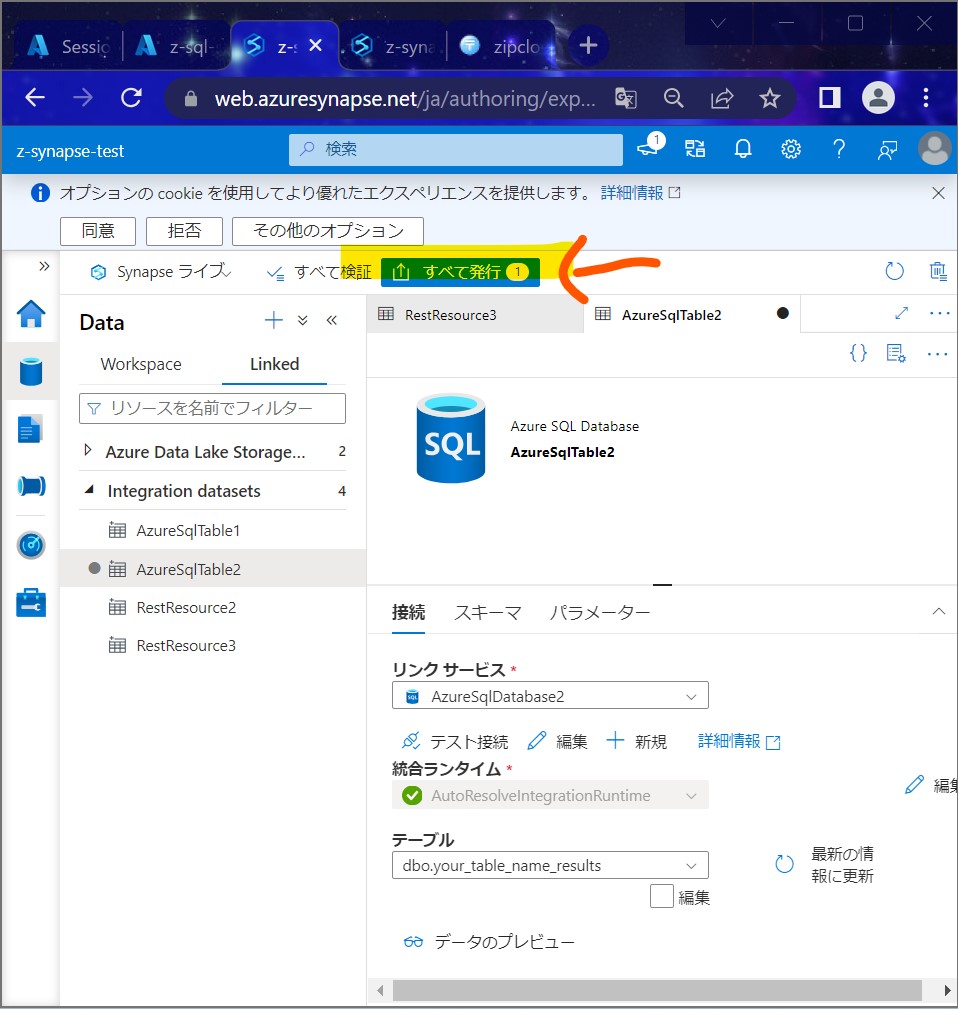Click the 検索 search box

[x=456, y=149]
